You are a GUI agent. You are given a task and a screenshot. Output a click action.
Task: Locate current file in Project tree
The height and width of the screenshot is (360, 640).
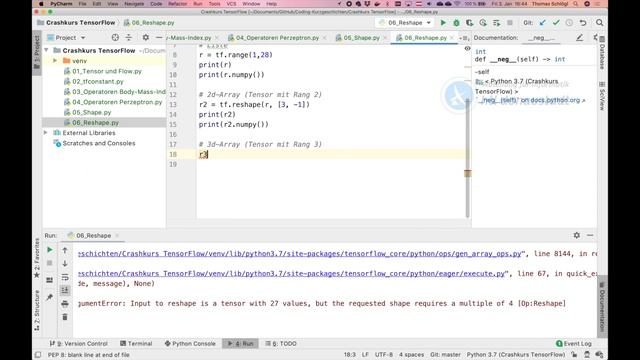[x=115, y=38]
